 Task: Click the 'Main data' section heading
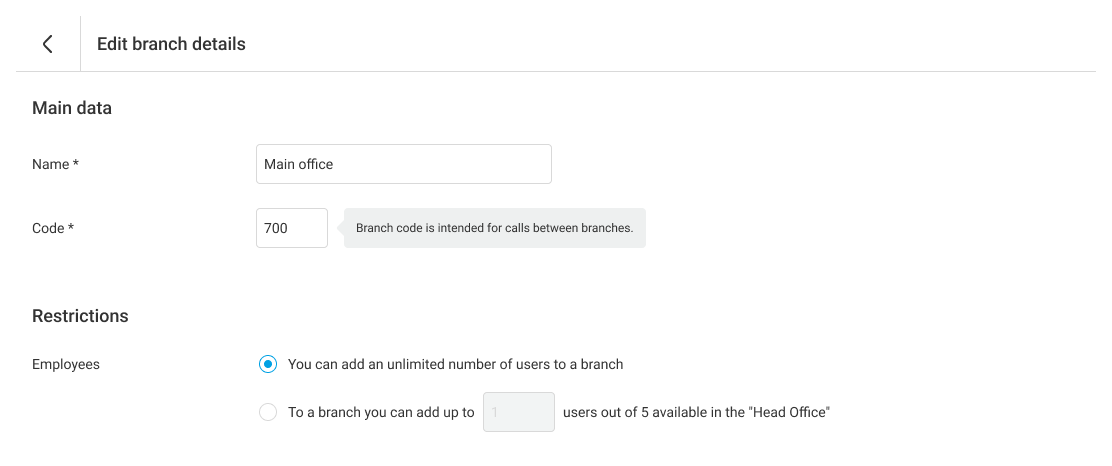(72, 108)
